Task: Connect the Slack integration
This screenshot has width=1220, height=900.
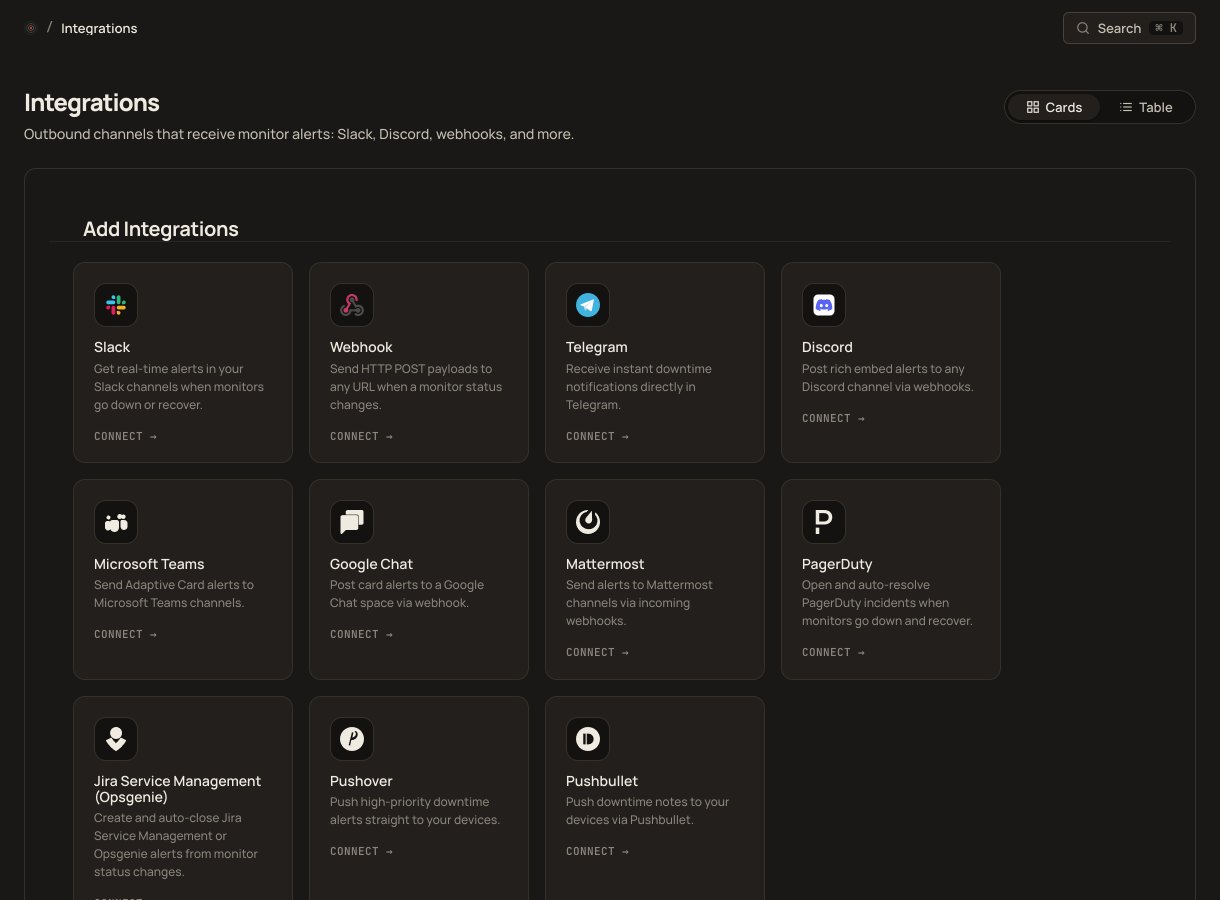Action: click(x=126, y=436)
